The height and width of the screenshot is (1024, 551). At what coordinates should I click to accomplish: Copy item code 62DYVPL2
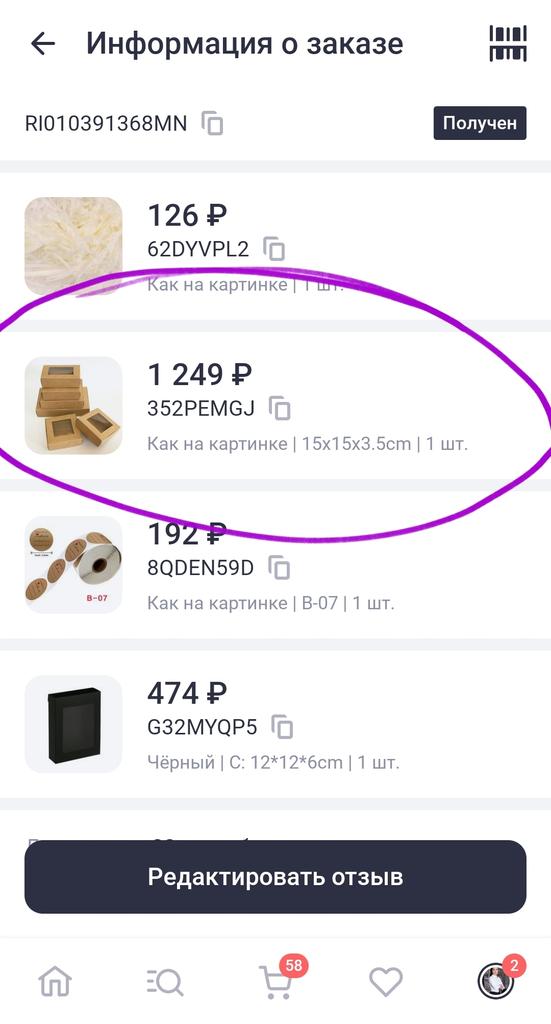pyautogui.click(x=274, y=249)
